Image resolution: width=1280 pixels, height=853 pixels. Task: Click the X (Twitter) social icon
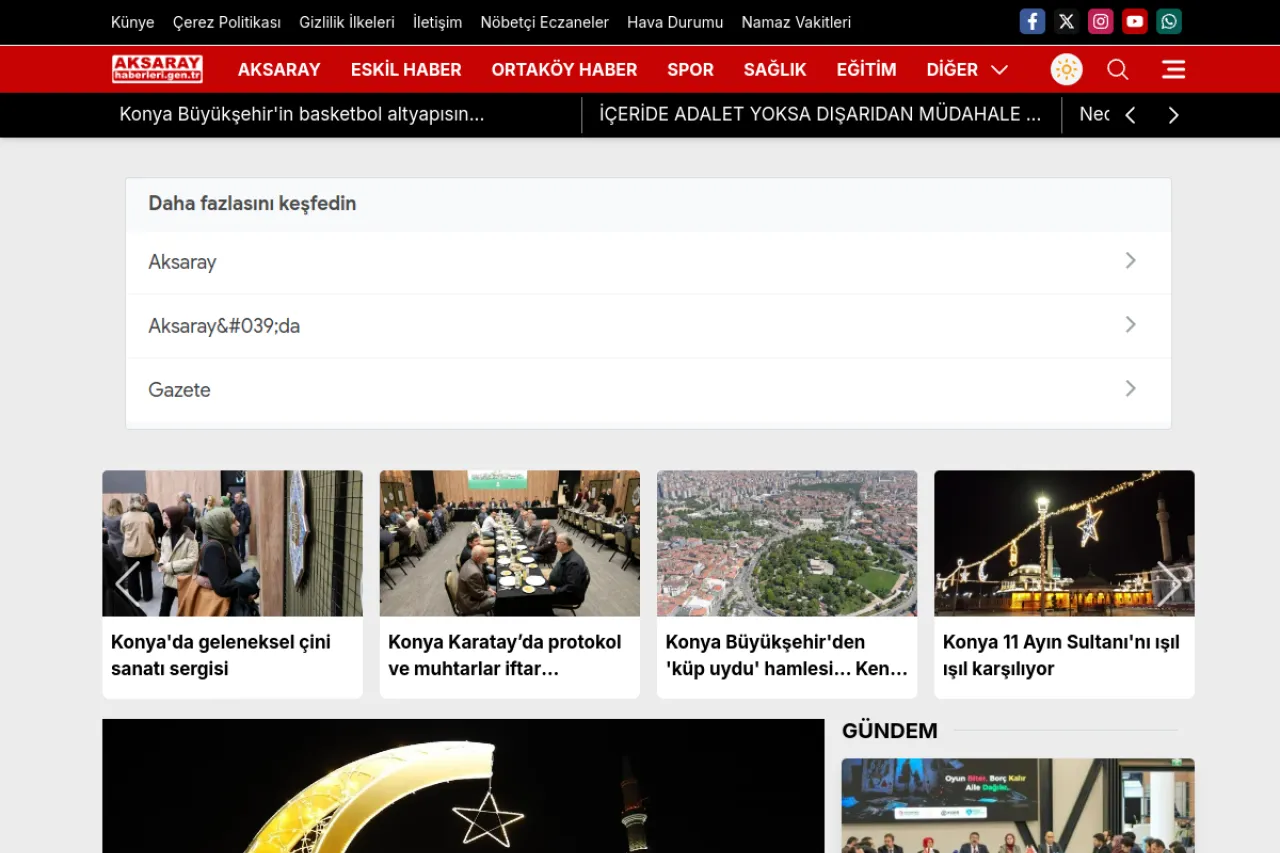(1066, 21)
